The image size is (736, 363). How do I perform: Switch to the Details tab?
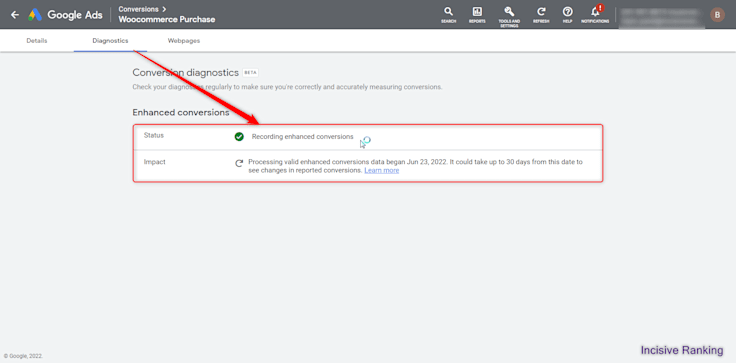click(x=37, y=41)
